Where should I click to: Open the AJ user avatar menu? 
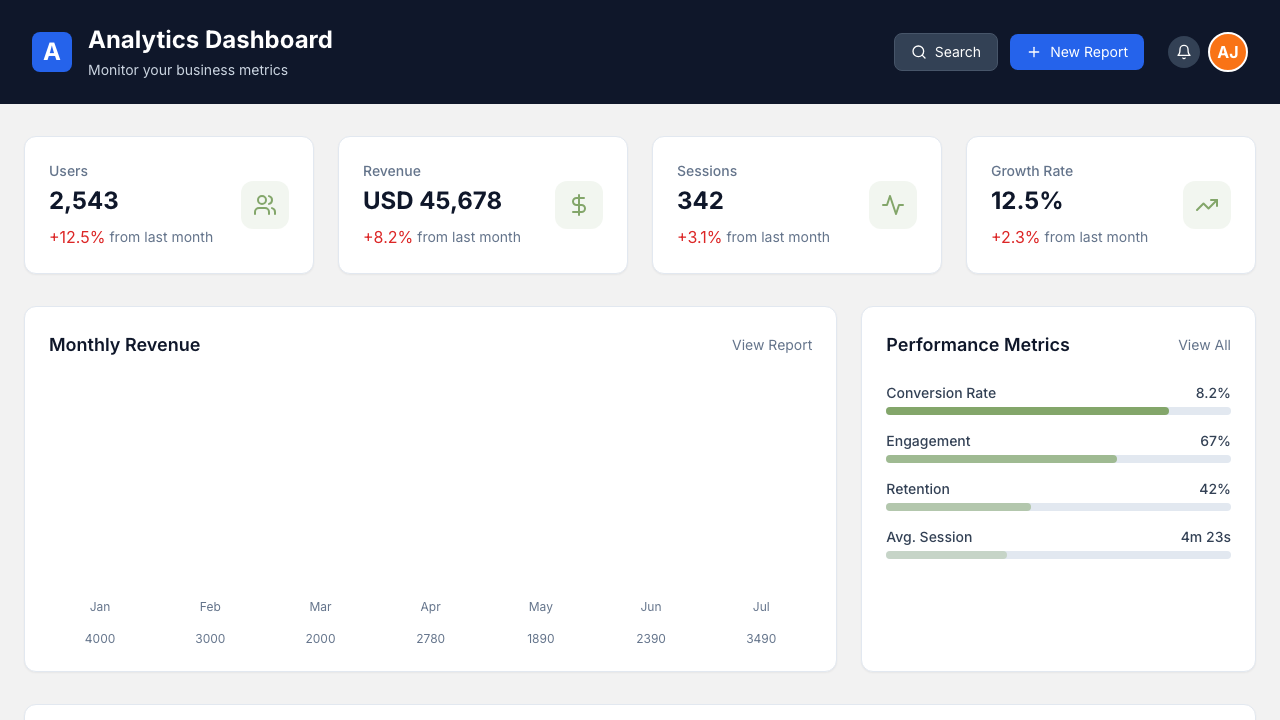(1228, 52)
